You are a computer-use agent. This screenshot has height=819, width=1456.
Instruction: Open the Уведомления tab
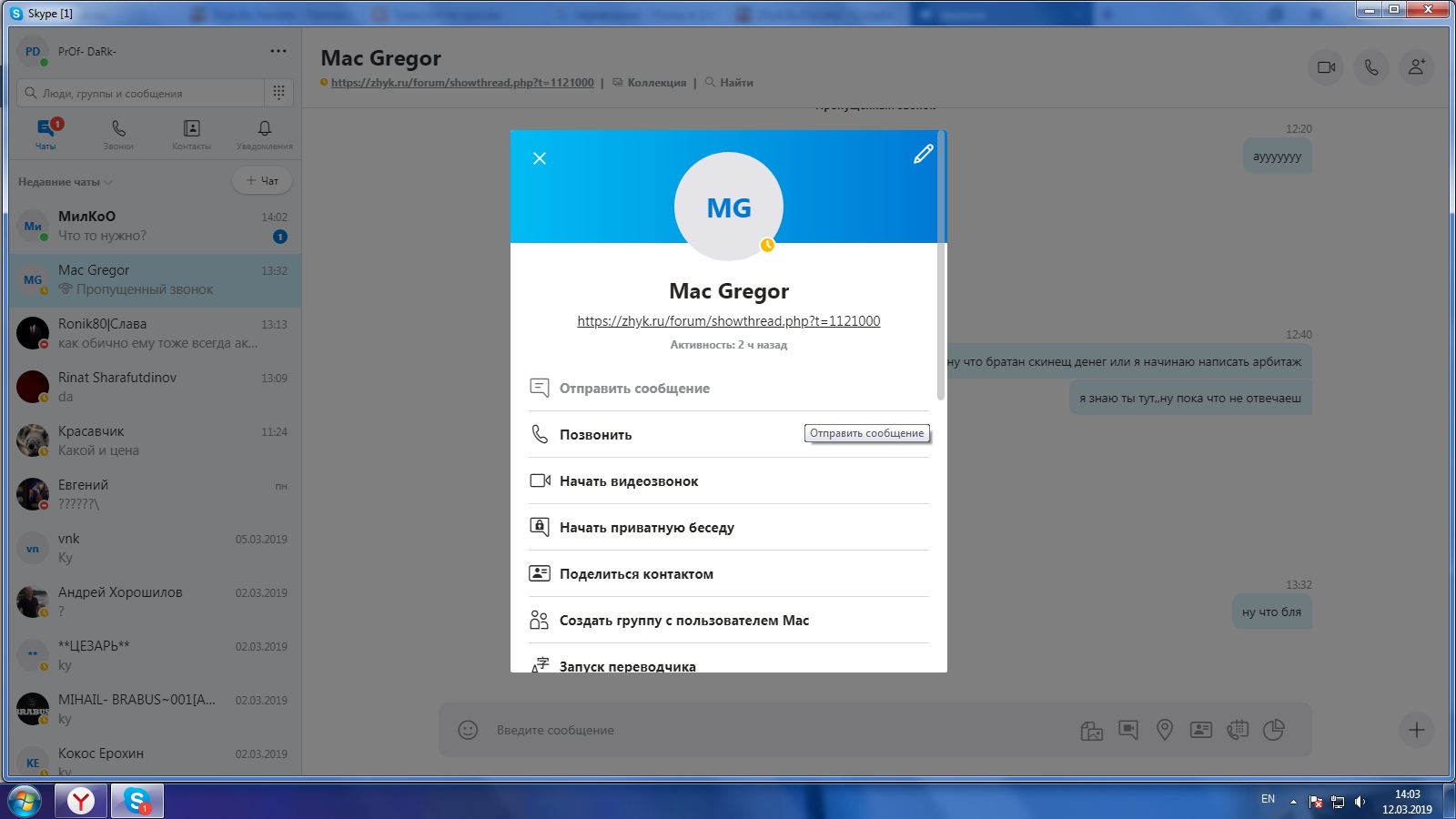(264, 134)
